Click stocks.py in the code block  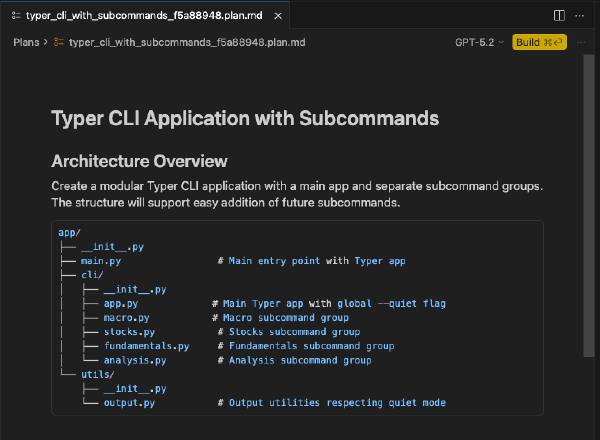(129, 332)
